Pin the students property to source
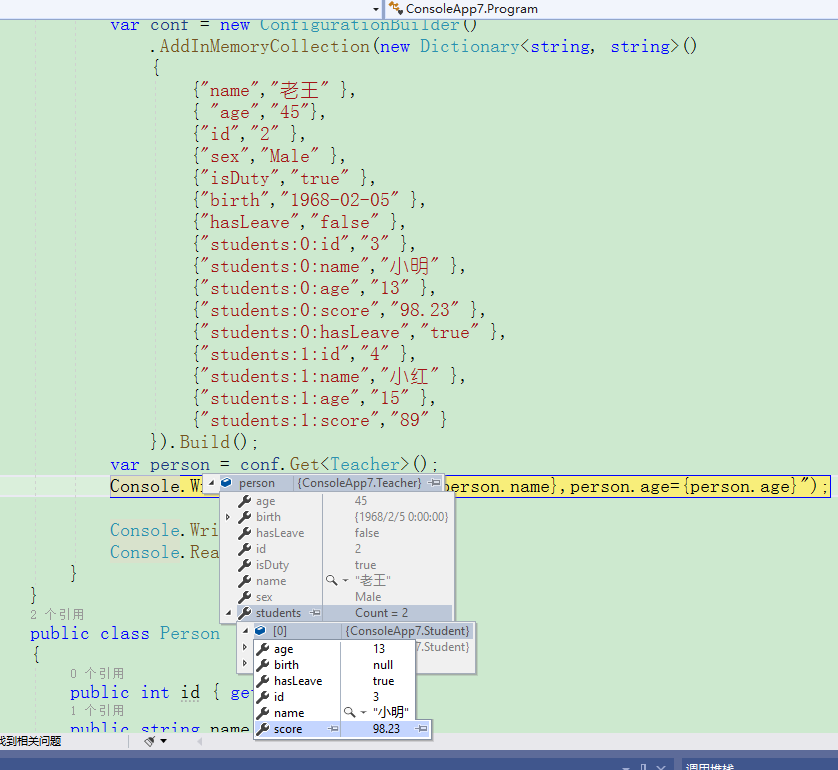Image resolution: width=838 pixels, height=770 pixels. pos(315,613)
